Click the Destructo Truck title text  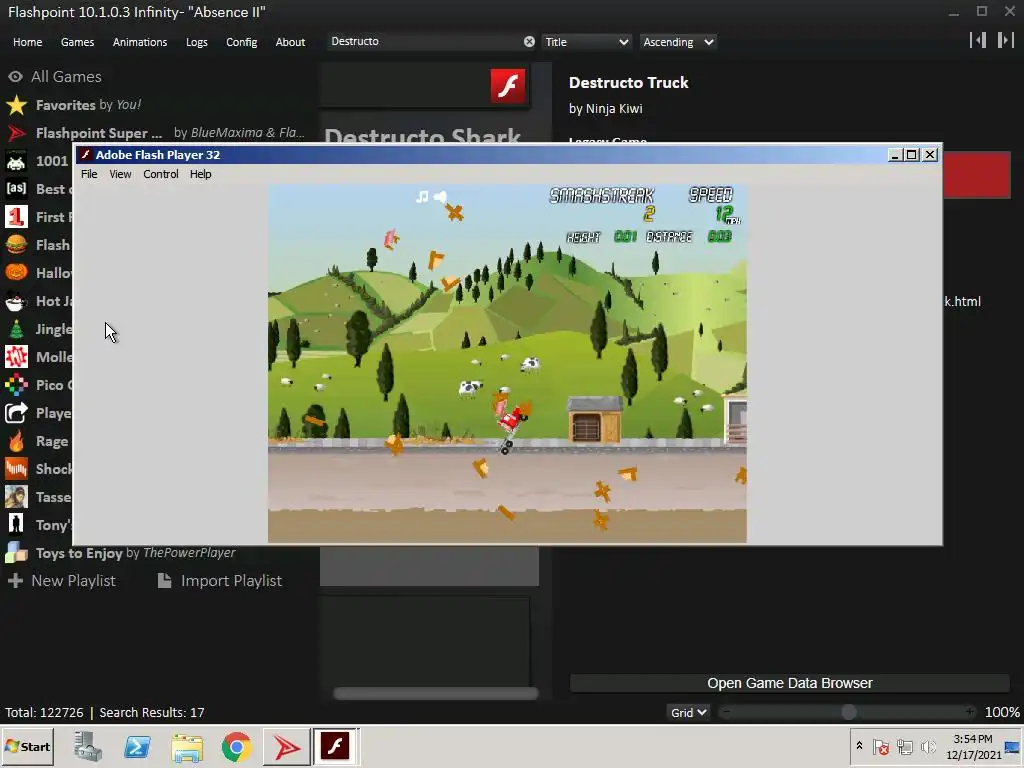pos(628,83)
